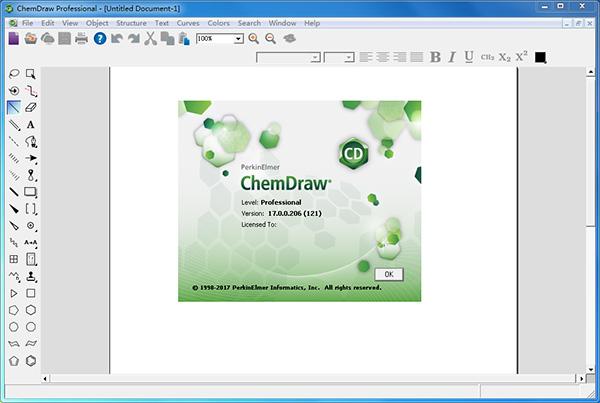Screen dimensions: 600x403
Task: Select the Table tool
Action: (14, 259)
